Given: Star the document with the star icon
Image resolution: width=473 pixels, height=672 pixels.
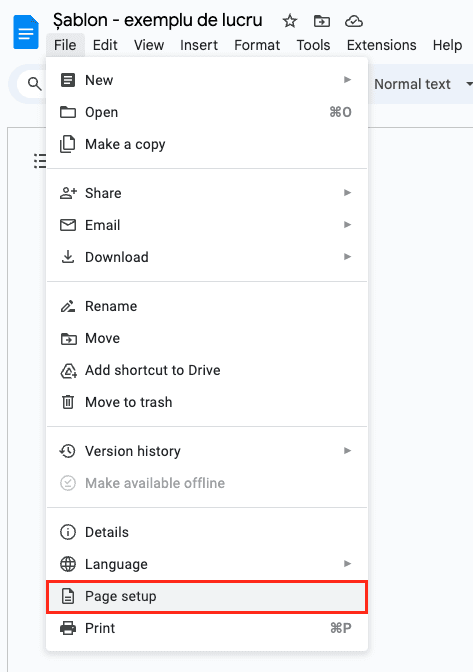Looking at the screenshot, I should coord(290,21).
